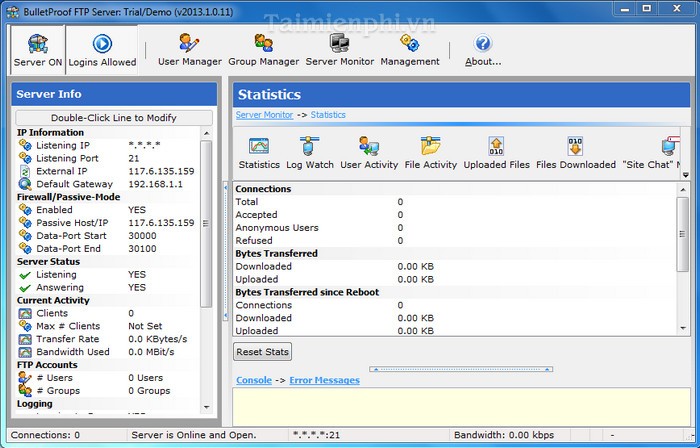Open the Management section
This screenshot has width=700, height=448.
[x=410, y=50]
